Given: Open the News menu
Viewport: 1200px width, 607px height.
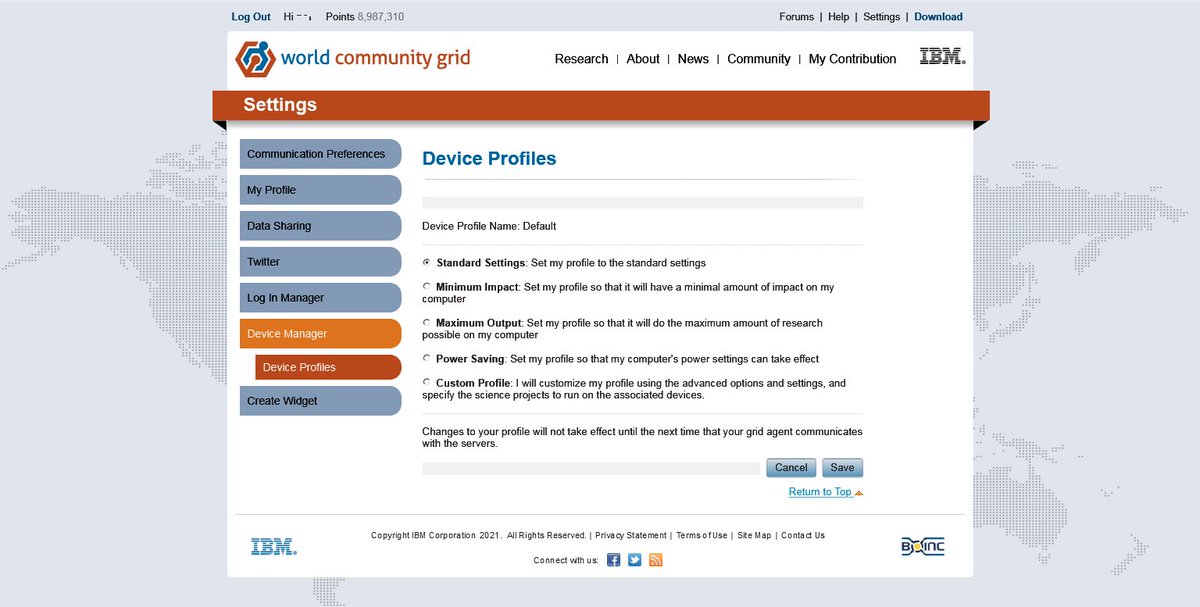Looking at the screenshot, I should pyautogui.click(x=693, y=59).
